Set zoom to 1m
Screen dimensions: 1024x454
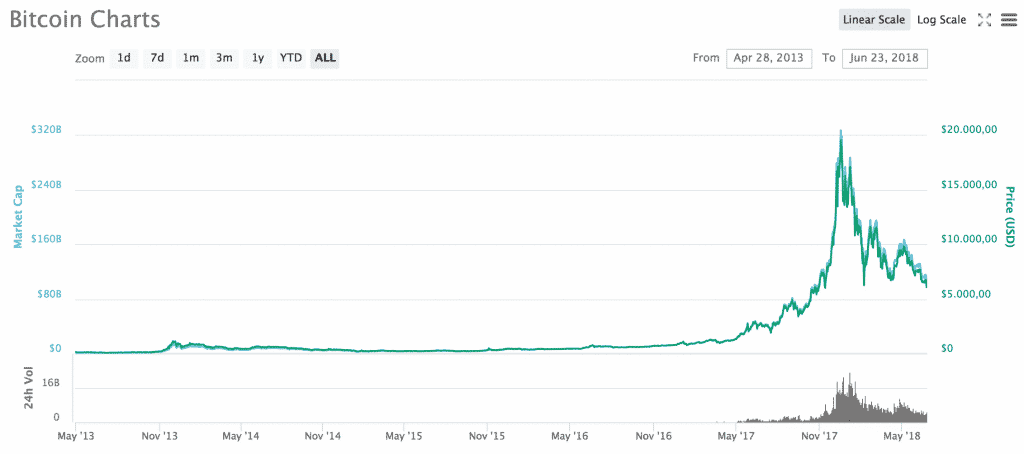click(191, 57)
